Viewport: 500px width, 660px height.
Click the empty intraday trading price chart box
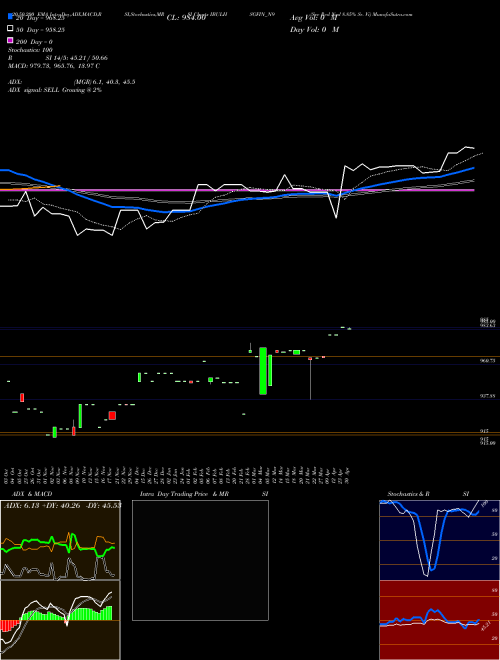[x=200, y=560]
